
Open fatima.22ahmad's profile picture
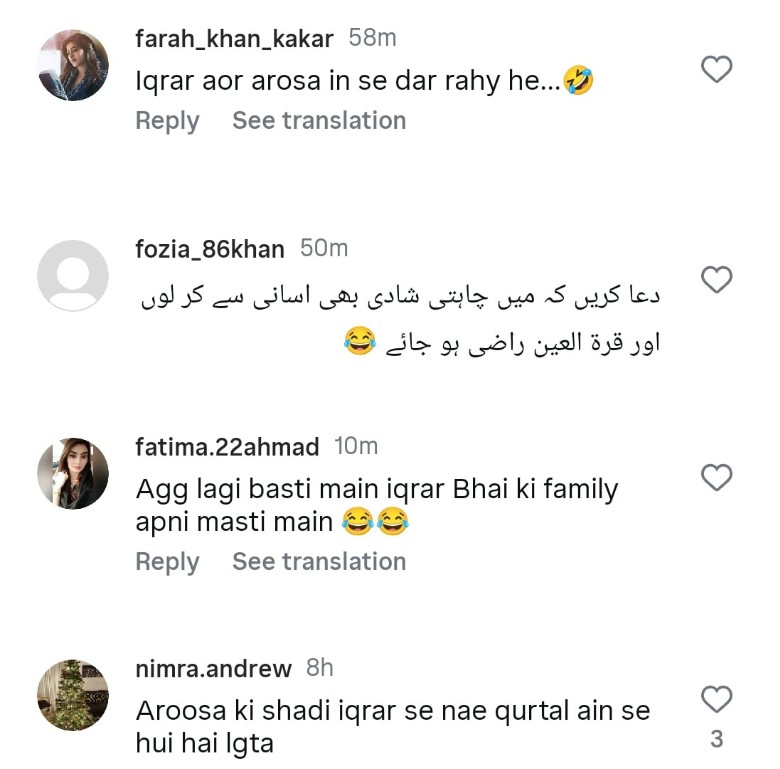[x=73, y=473]
